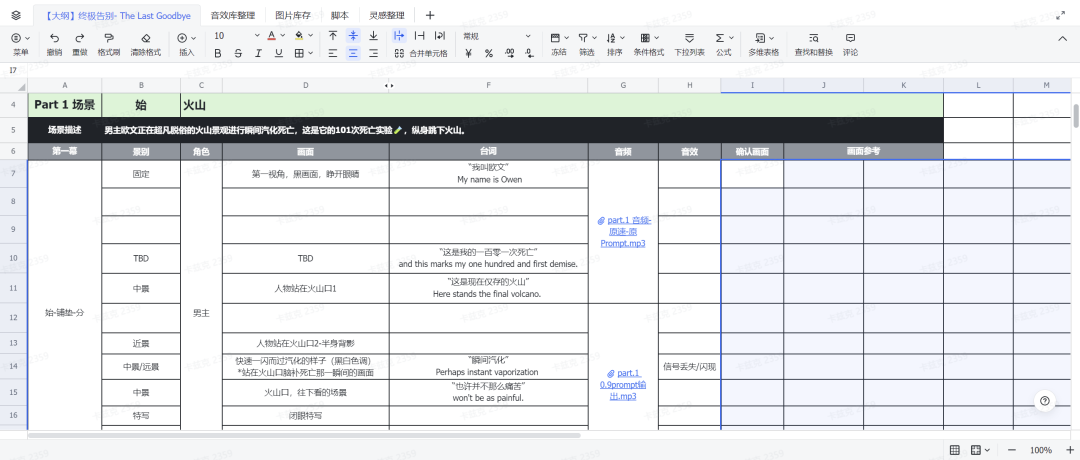The width and height of the screenshot is (1080, 460).
Task: Expand the fill color arrow
Action: (x=311, y=35)
